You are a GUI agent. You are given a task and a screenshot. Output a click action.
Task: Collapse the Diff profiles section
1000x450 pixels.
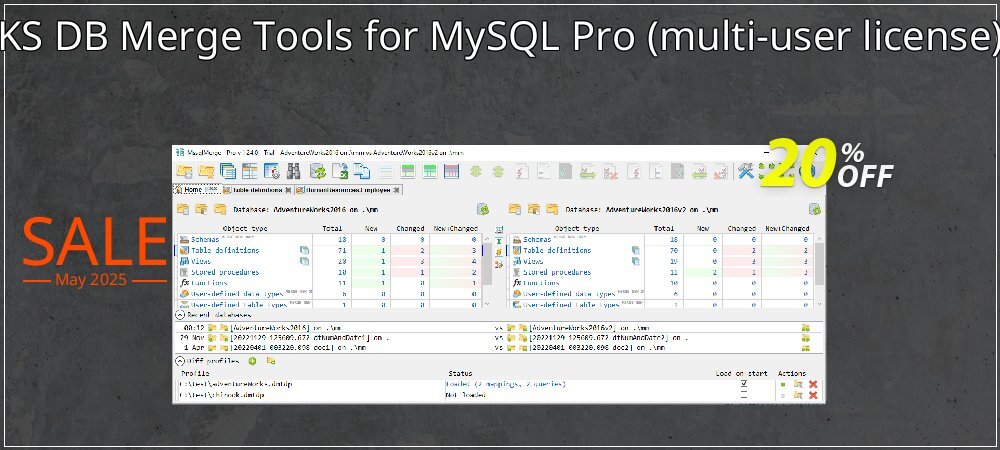pos(180,361)
